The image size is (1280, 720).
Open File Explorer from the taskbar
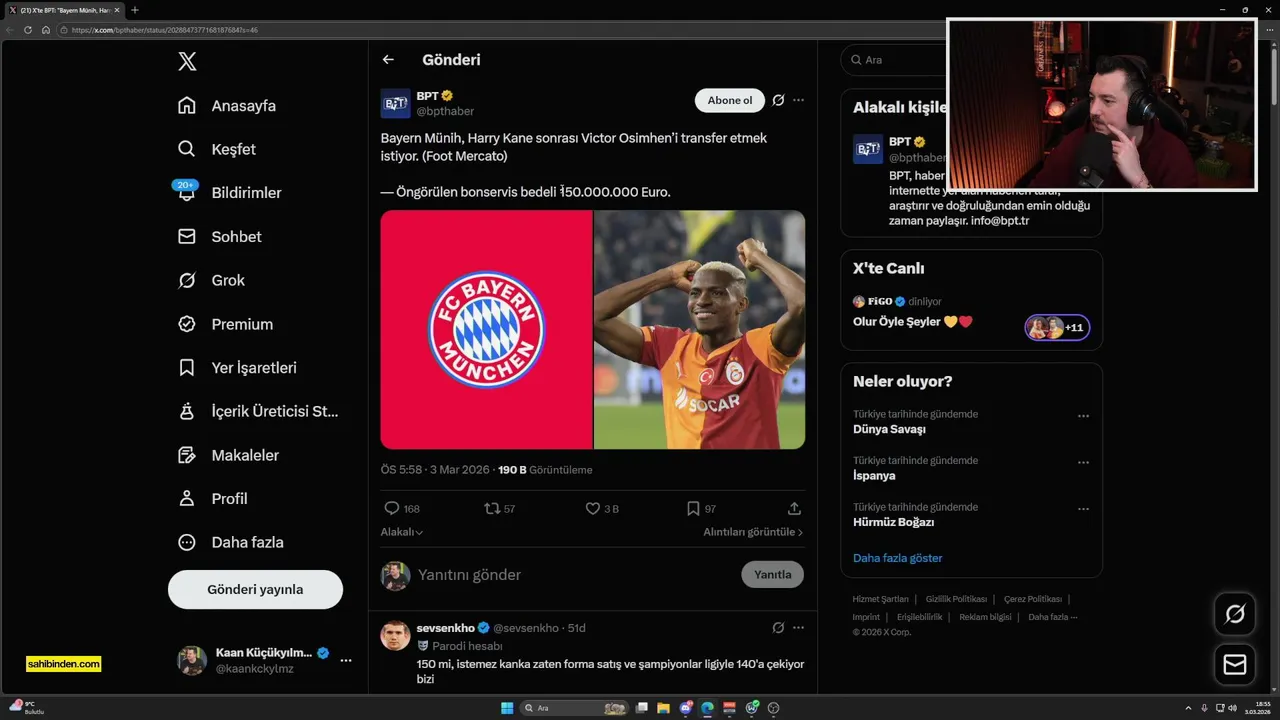click(x=663, y=708)
